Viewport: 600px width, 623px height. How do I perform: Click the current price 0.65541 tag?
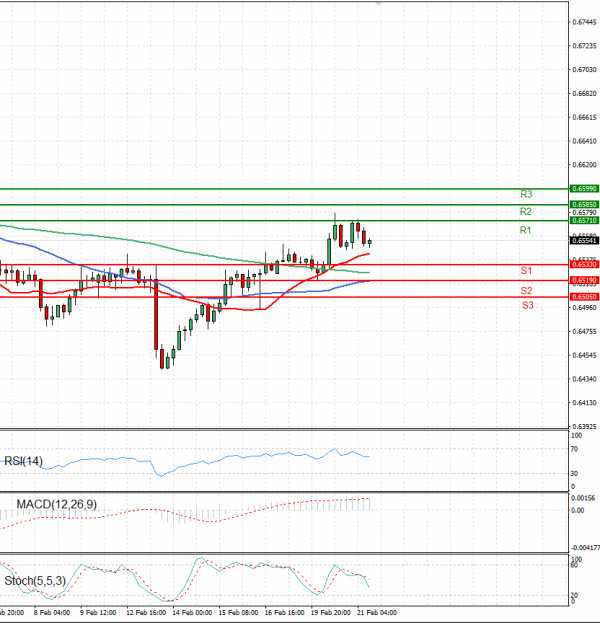584,240
